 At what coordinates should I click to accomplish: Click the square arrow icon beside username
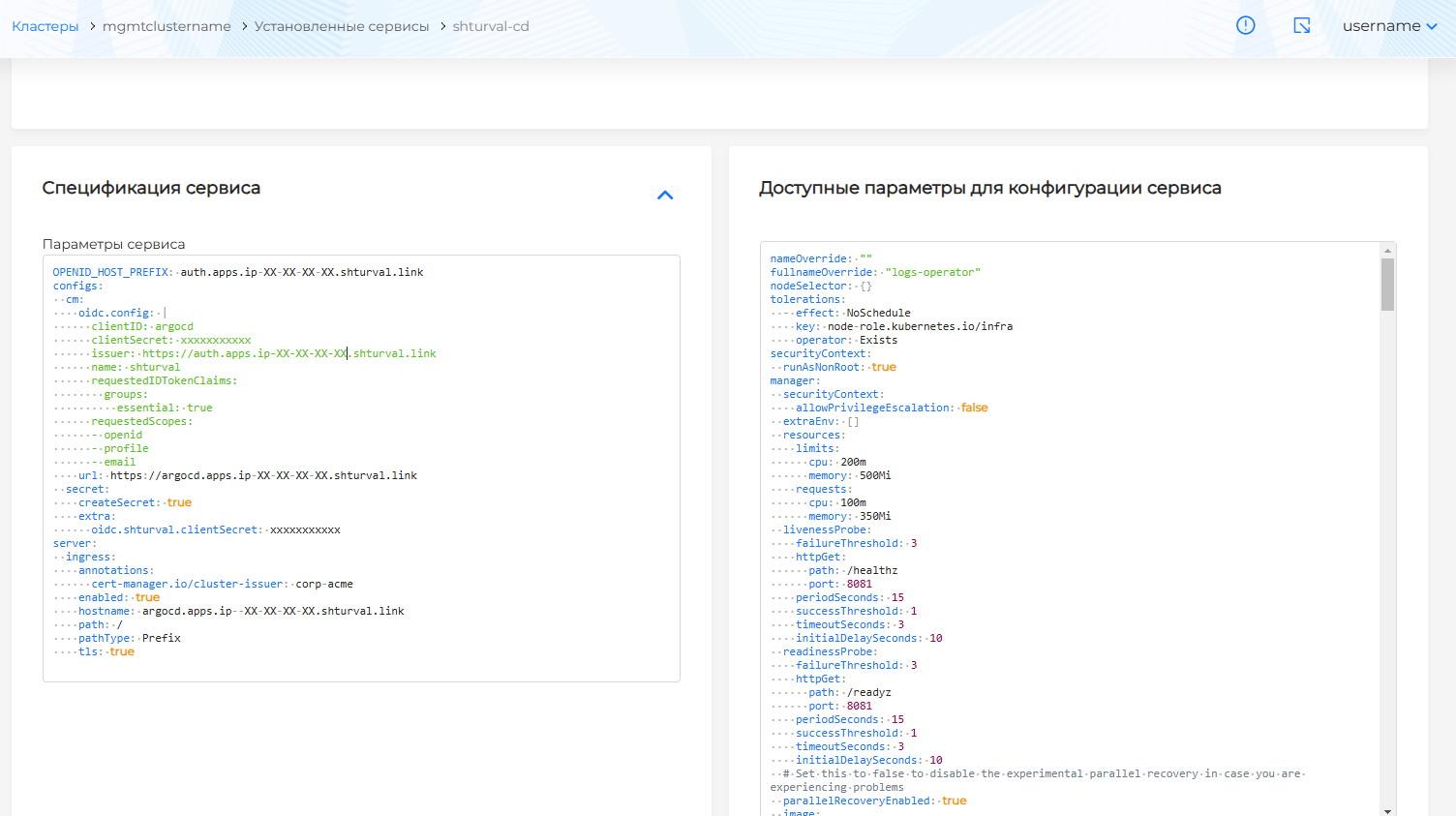(1302, 25)
